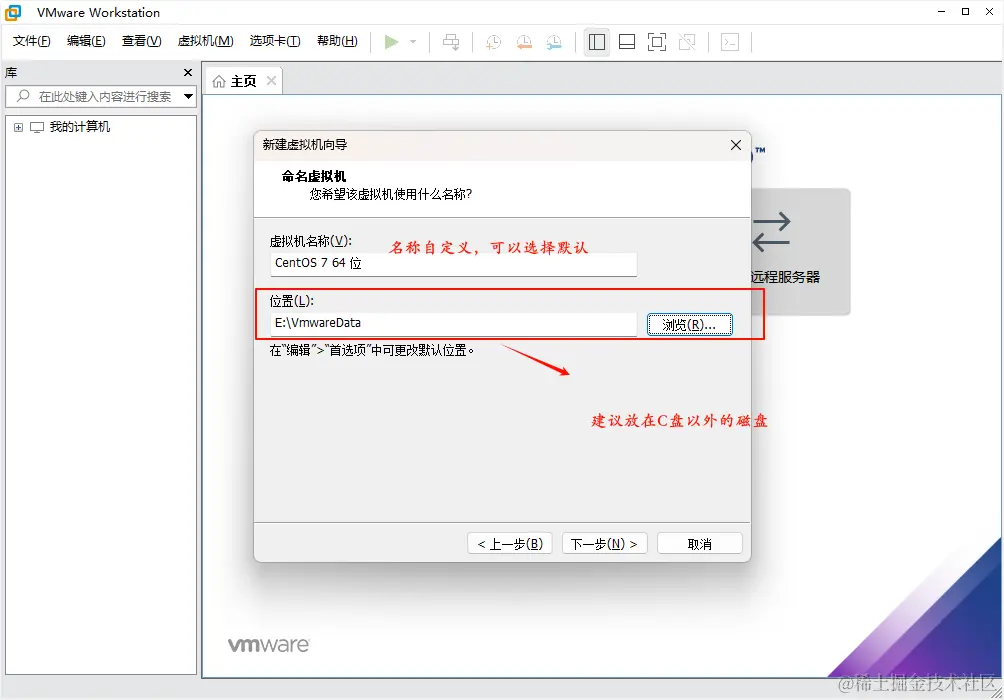Close the 库 library panel

(x=188, y=72)
